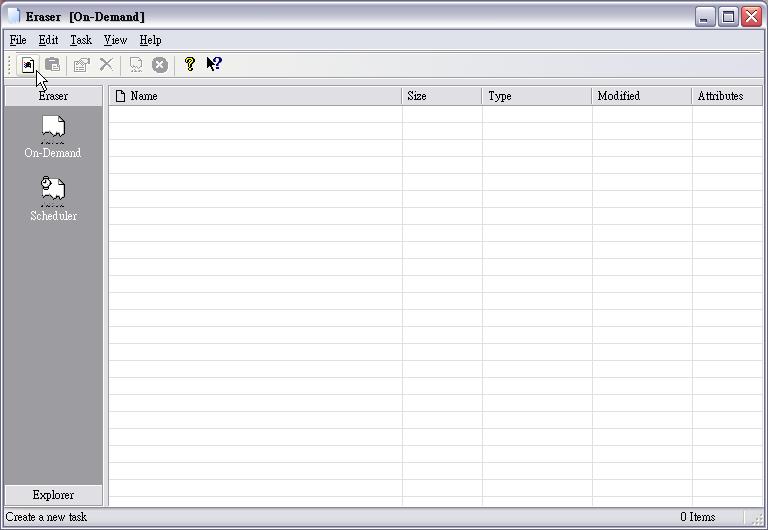Minimize the Eraser window
This screenshot has height=530, width=768.
pyautogui.click(x=705, y=17)
